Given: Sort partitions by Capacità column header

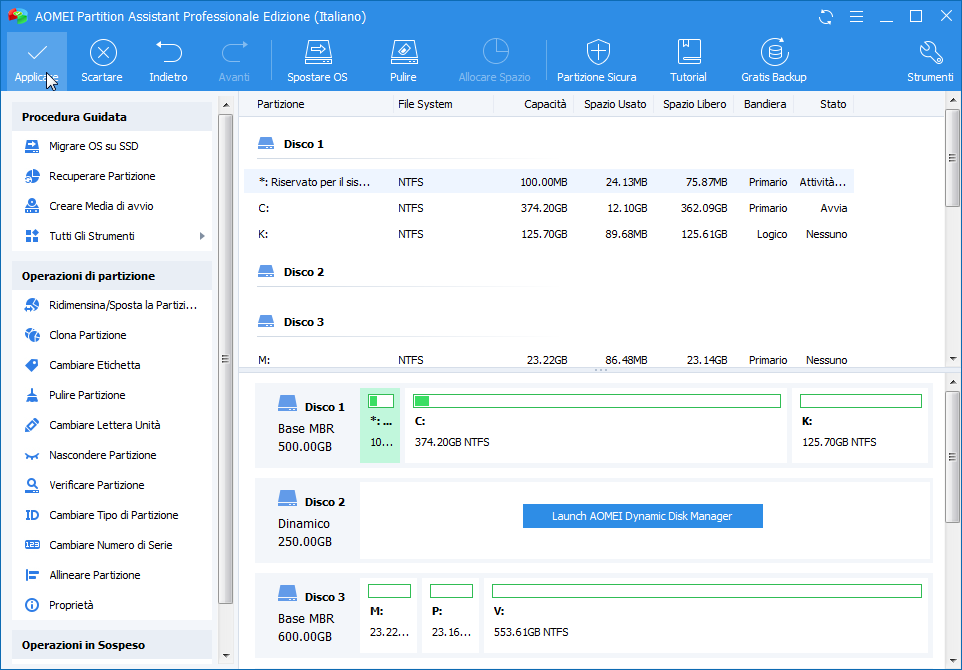Looking at the screenshot, I should pos(545,104).
